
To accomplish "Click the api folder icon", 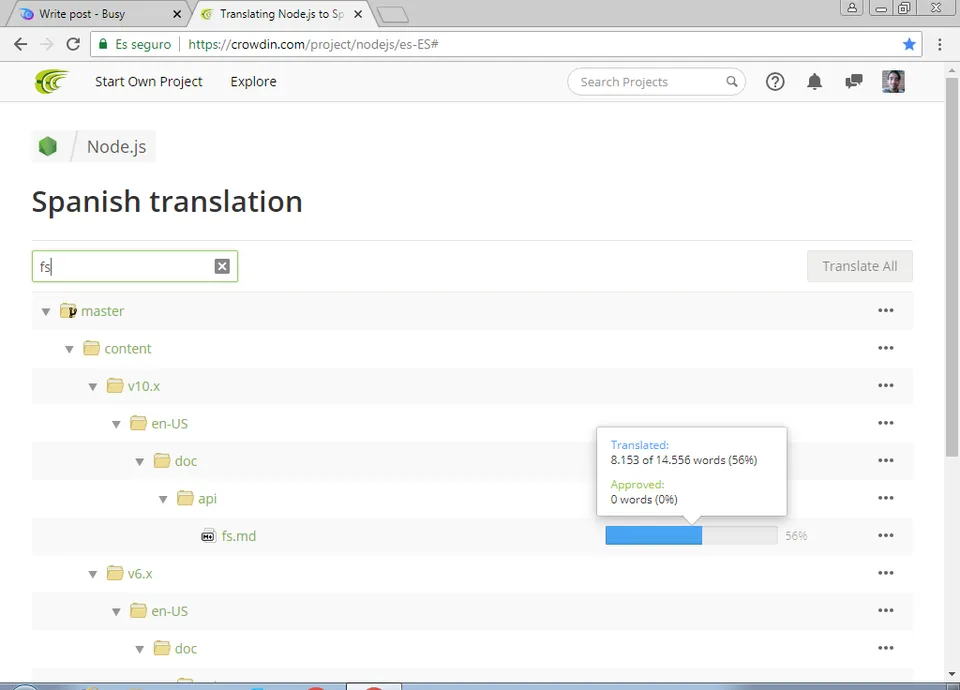I will 185,498.
